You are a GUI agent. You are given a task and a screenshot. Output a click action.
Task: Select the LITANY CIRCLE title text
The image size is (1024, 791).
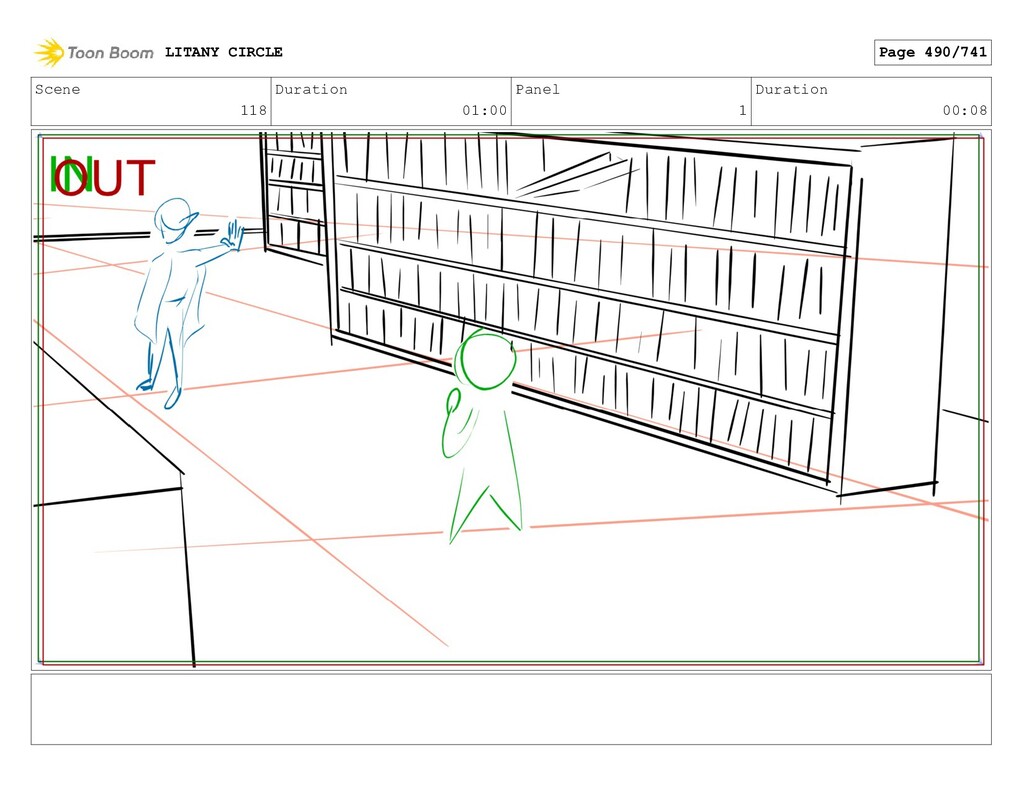[223, 52]
